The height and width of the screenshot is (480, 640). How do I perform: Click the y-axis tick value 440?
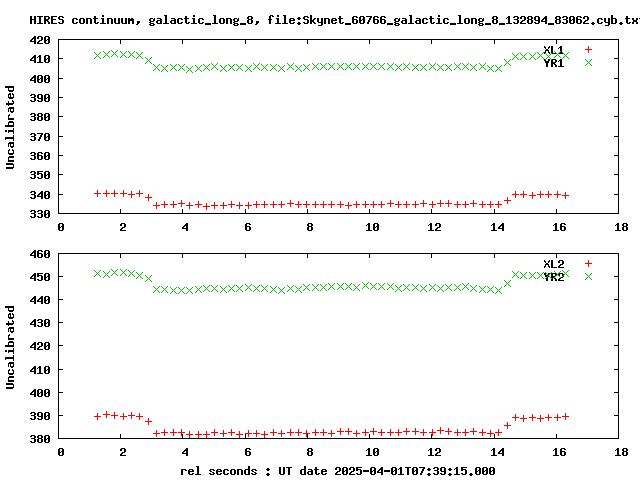40,300
